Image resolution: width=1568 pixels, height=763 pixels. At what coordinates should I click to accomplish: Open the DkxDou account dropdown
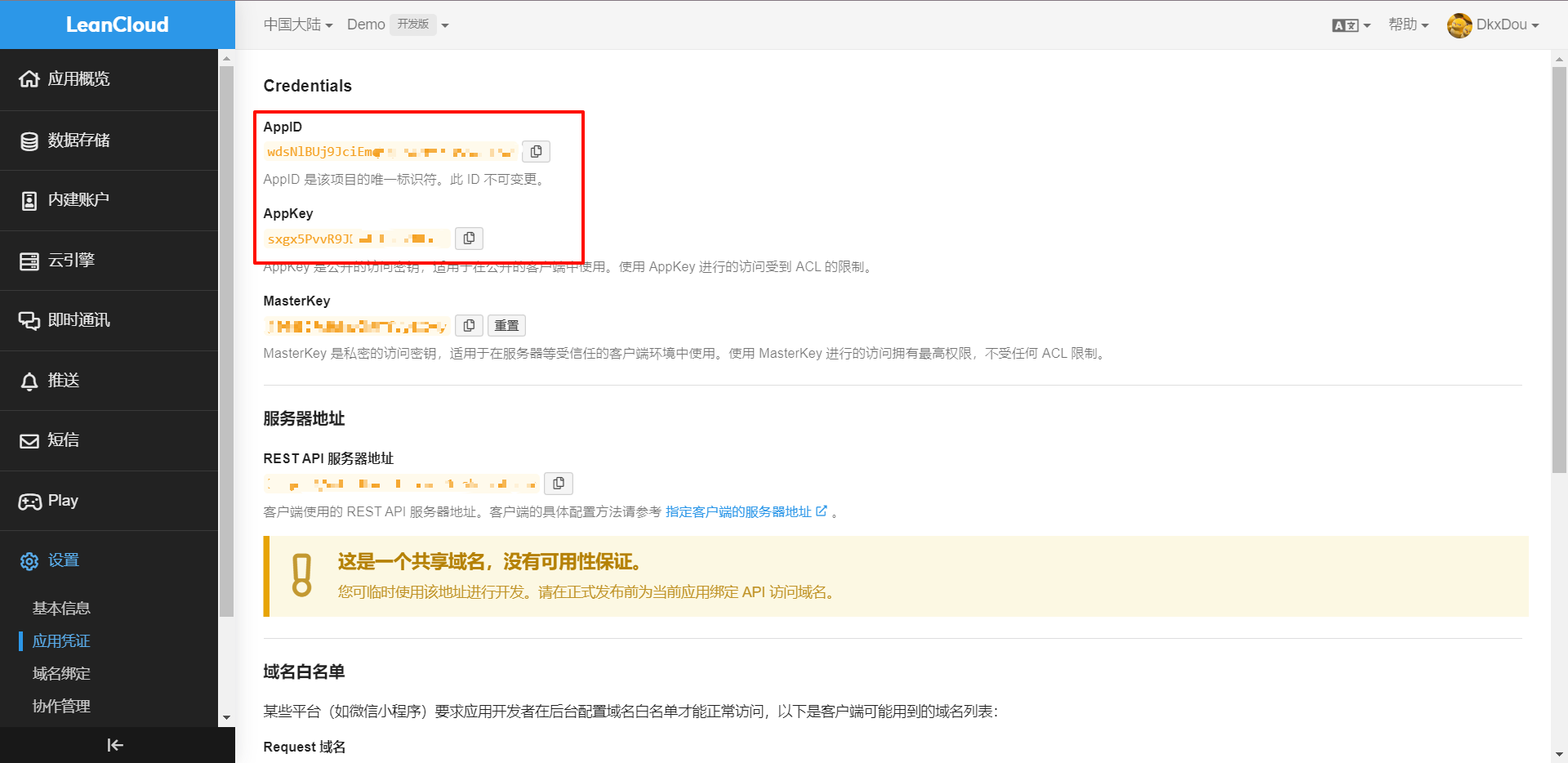pos(1508,25)
